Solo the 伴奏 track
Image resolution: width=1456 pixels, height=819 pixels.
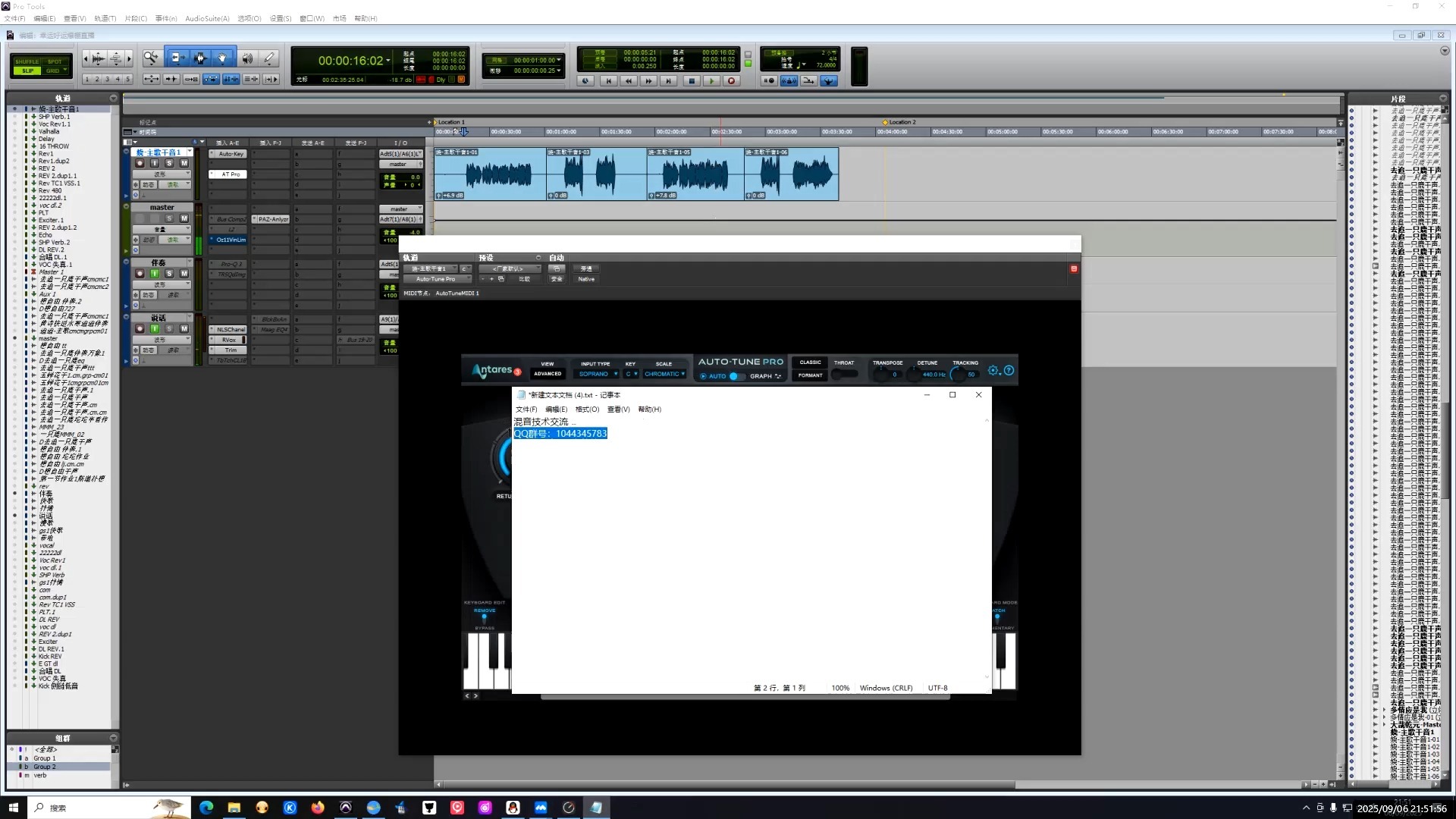(169, 274)
